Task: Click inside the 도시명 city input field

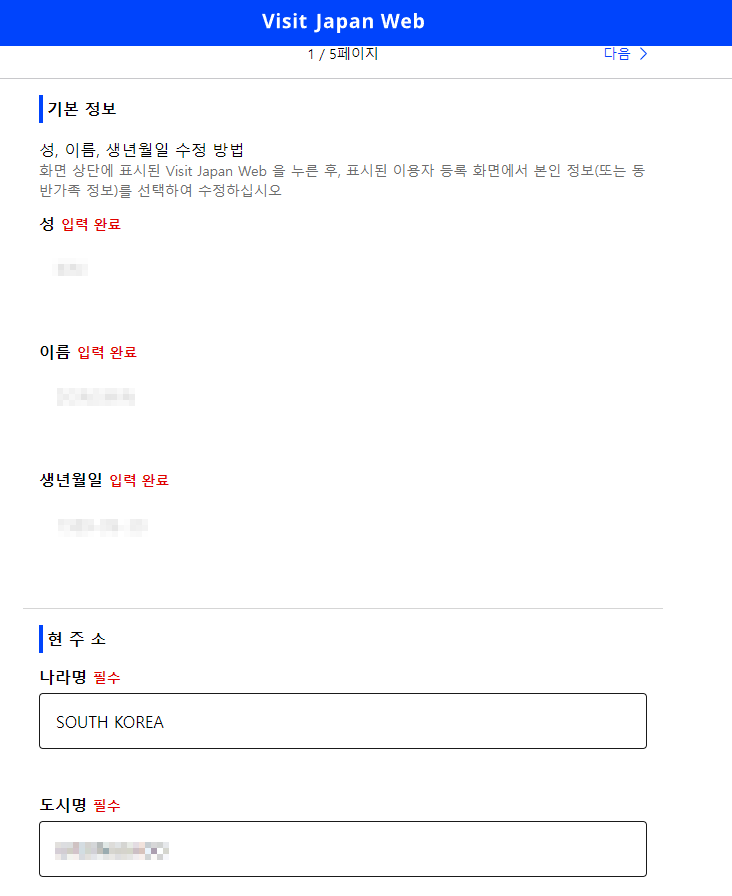Action: coord(343,849)
